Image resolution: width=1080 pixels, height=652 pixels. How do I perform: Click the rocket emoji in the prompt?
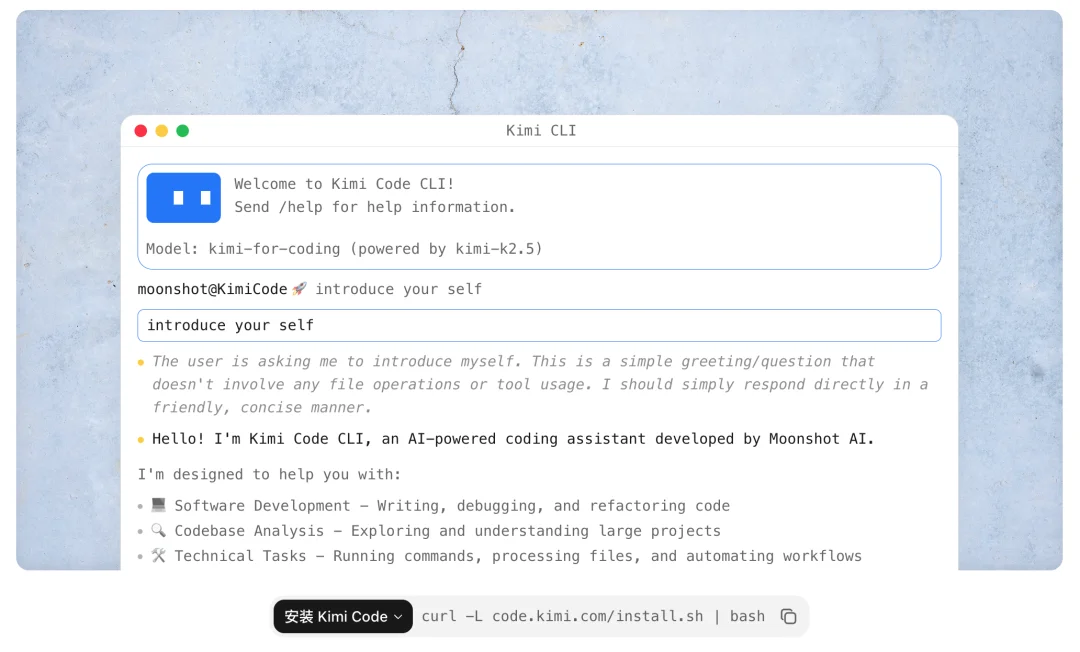[x=299, y=289]
